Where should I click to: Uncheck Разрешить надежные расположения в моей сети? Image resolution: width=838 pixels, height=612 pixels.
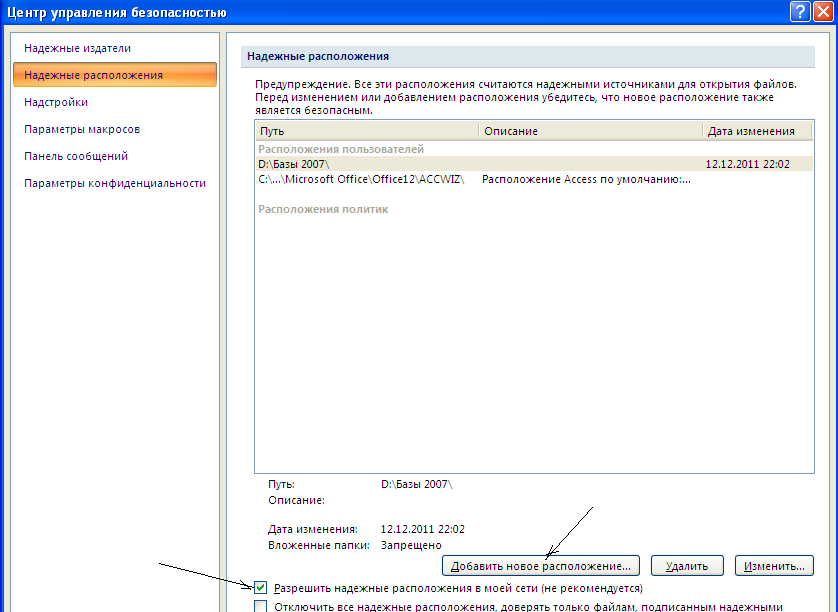pos(260,588)
